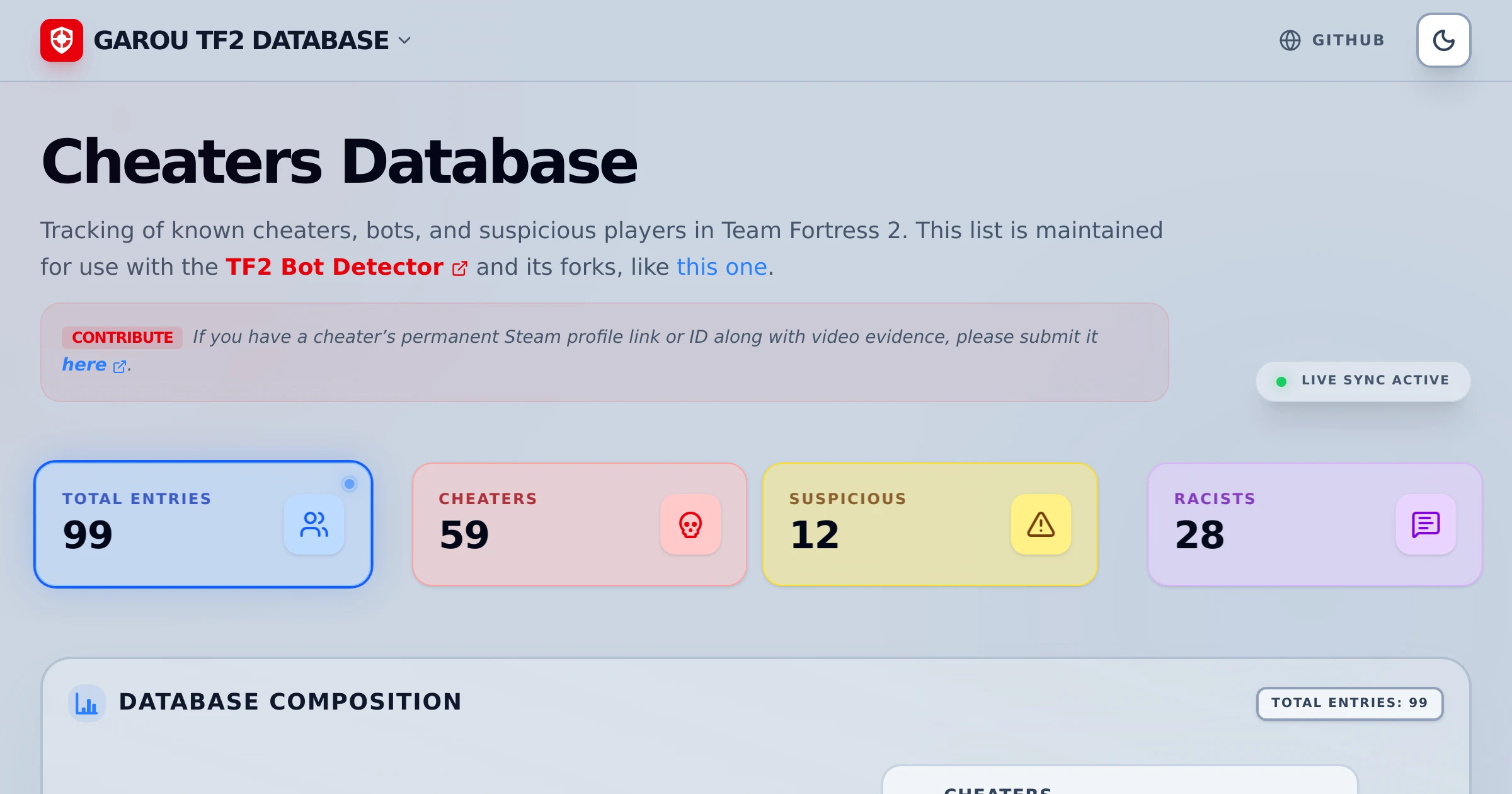
Task: Click the '59' cheaters count value
Action: pos(464,535)
